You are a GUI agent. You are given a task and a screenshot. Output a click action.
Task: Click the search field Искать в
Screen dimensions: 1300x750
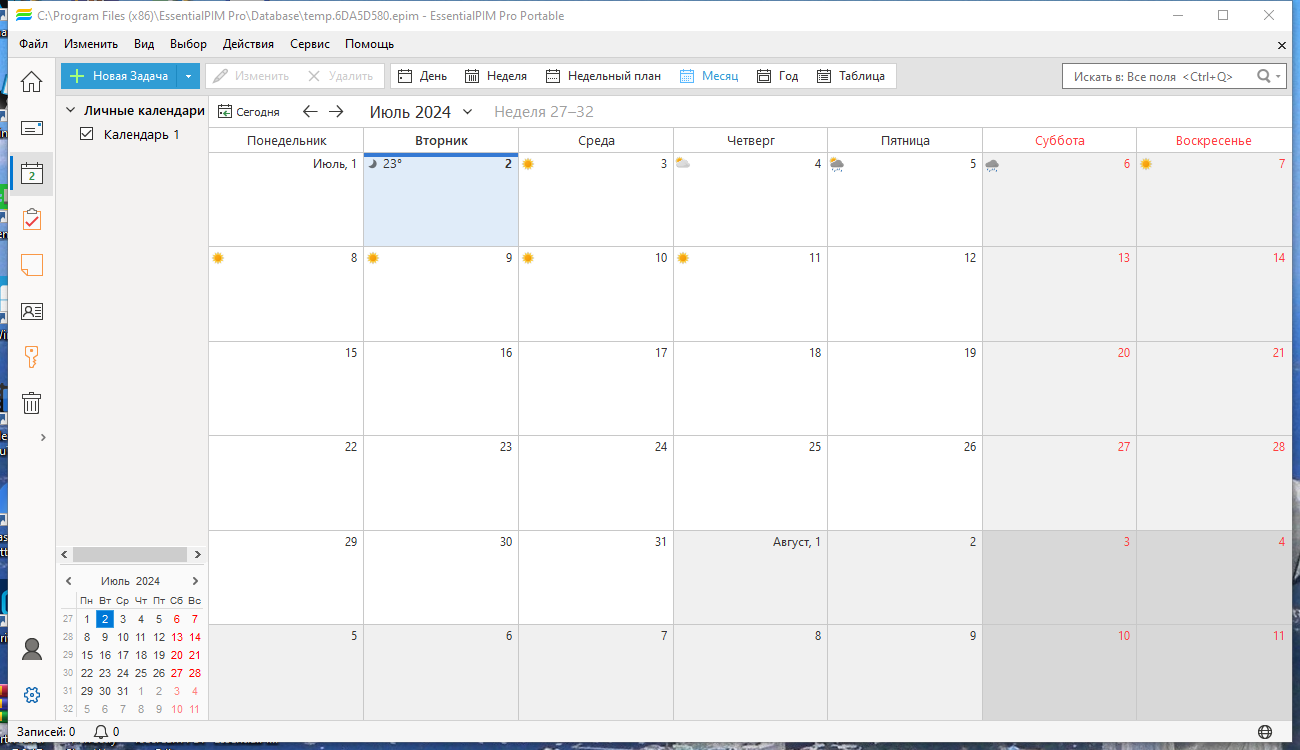1156,76
